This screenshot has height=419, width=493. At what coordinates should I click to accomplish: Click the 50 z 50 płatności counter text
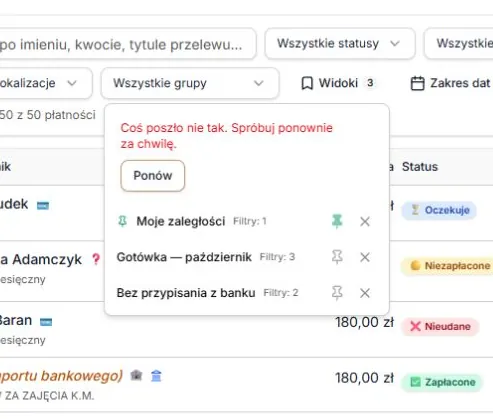tap(47, 115)
